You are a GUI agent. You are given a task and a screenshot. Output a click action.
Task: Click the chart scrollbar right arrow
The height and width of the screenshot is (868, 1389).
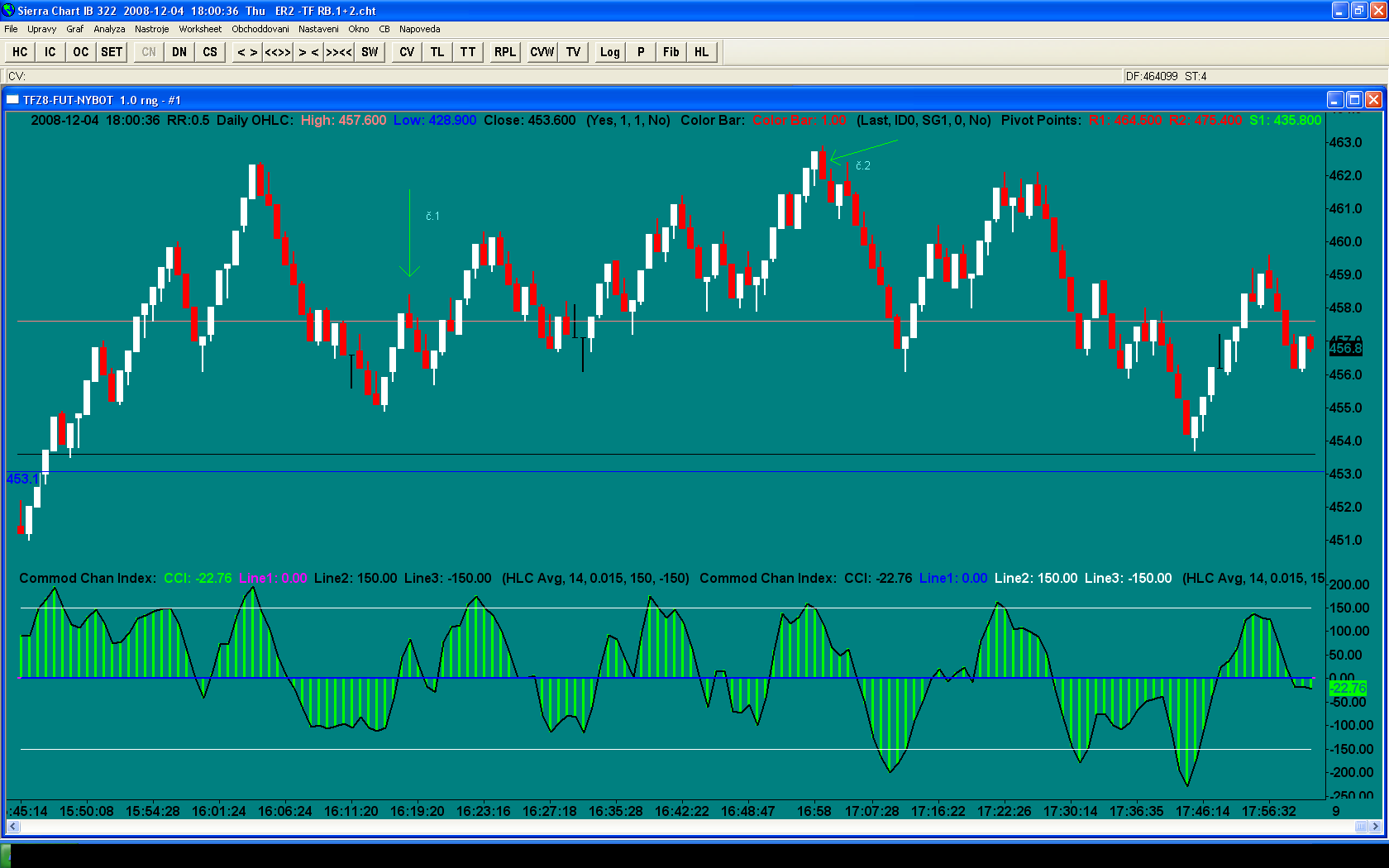(1376, 826)
